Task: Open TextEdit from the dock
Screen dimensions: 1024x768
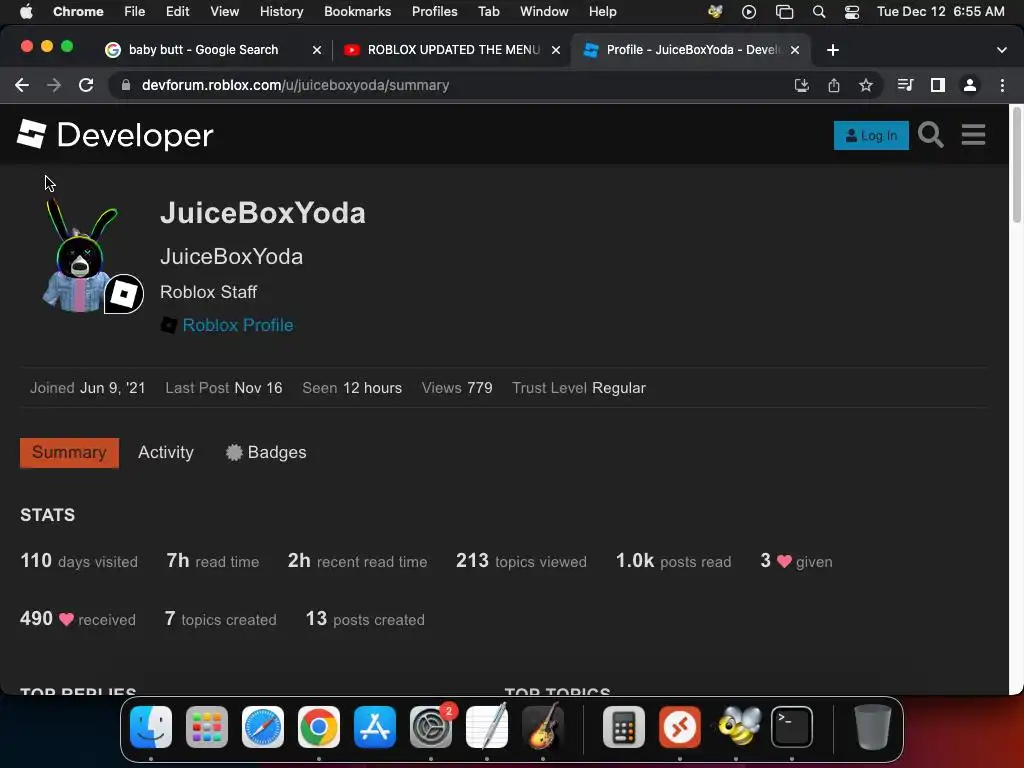Action: pyautogui.click(x=487, y=727)
